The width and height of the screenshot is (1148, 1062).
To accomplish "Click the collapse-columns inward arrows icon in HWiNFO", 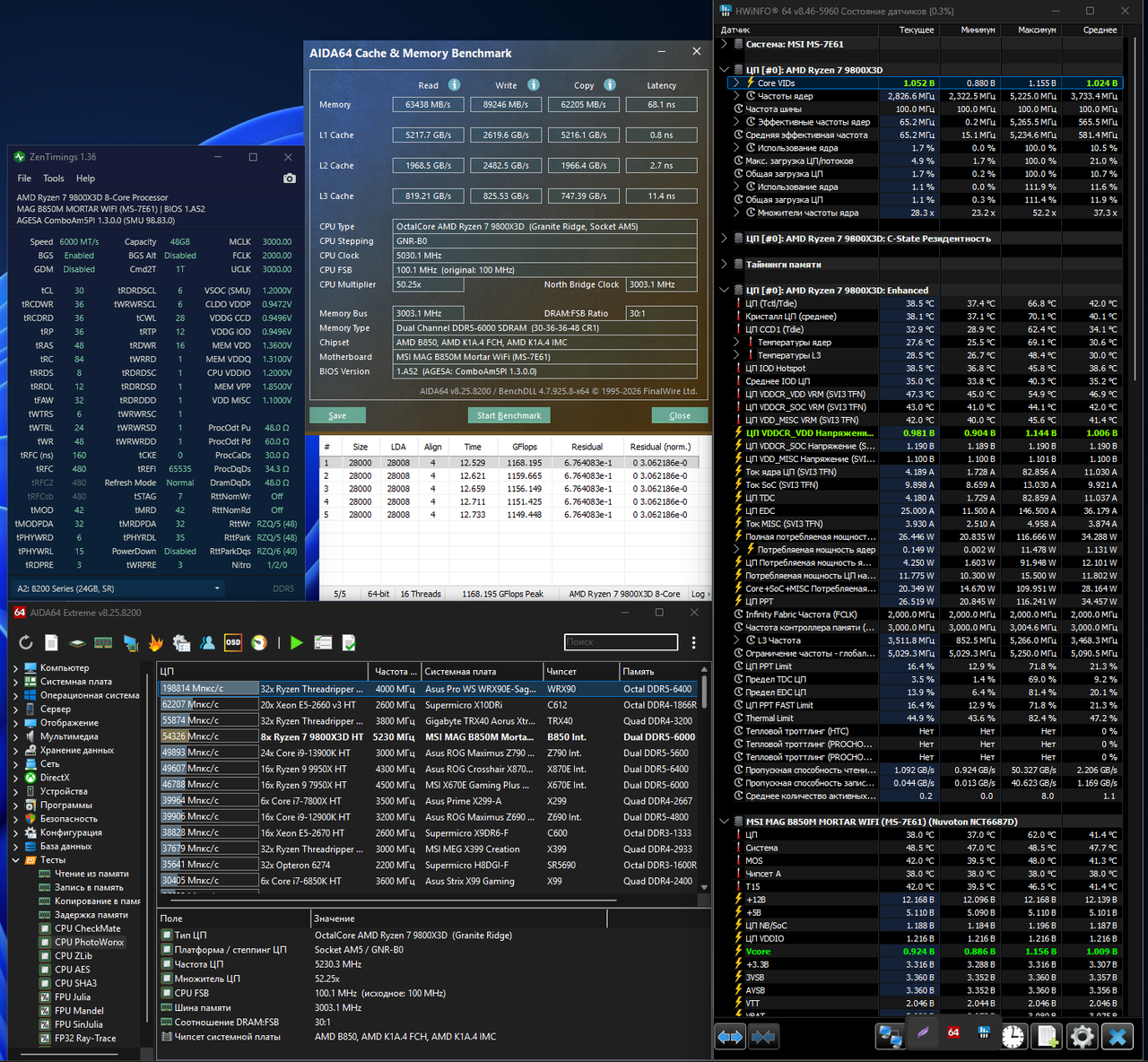I will pyautogui.click(x=763, y=1037).
